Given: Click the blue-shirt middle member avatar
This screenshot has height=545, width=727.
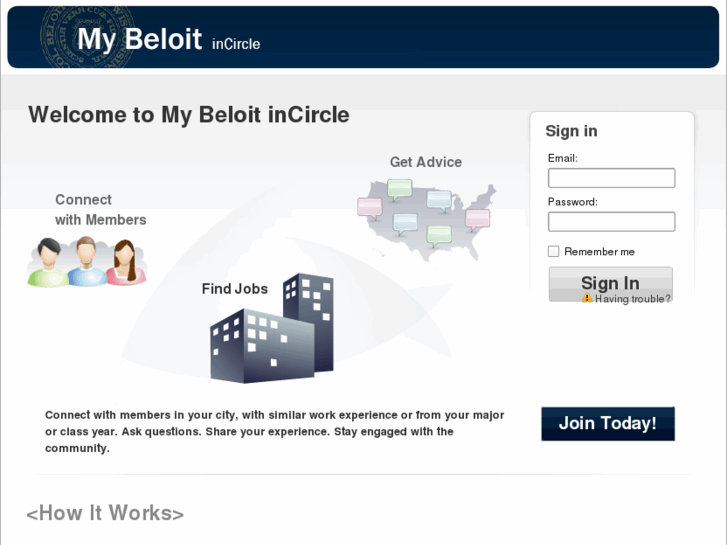Looking at the screenshot, I should (x=86, y=260).
